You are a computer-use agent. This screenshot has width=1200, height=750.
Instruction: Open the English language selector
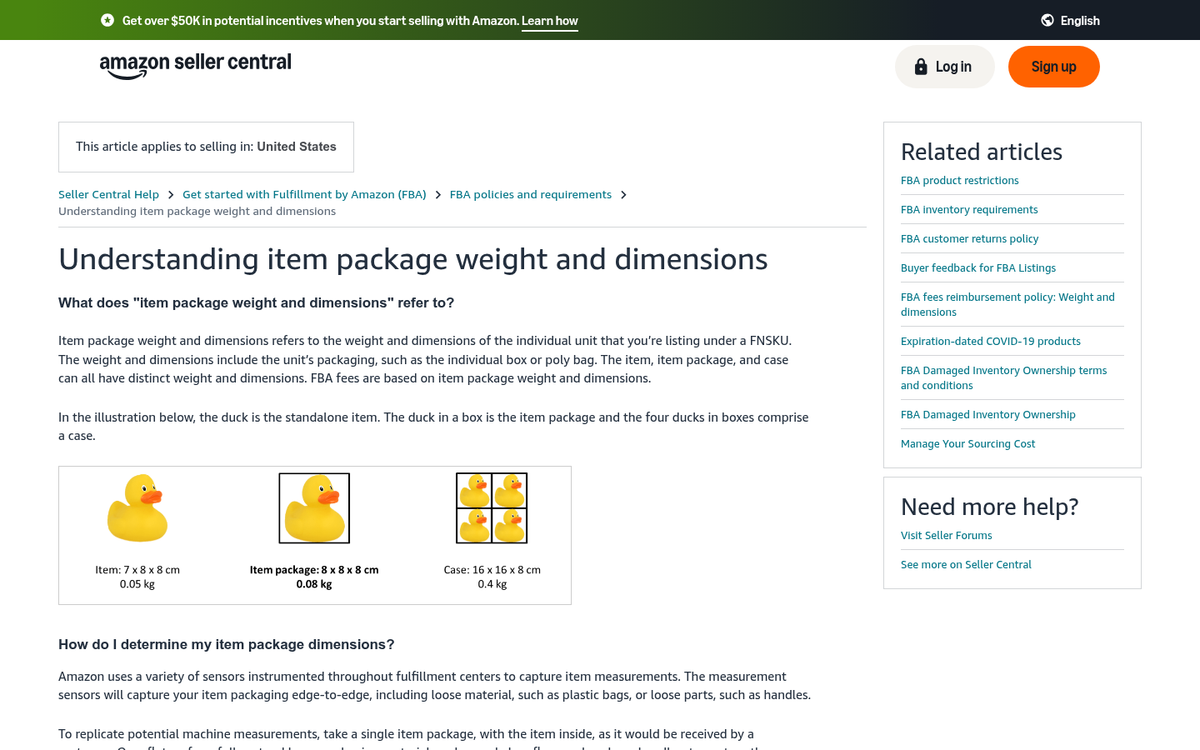click(1070, 20)
